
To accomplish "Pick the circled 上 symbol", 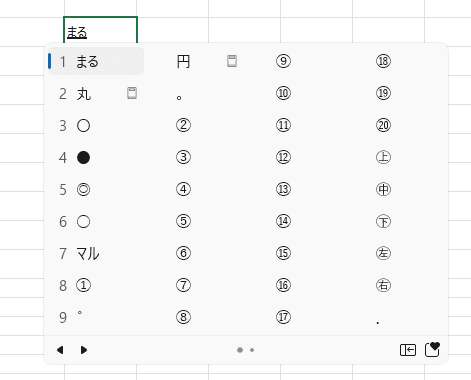I will (383, 157).
